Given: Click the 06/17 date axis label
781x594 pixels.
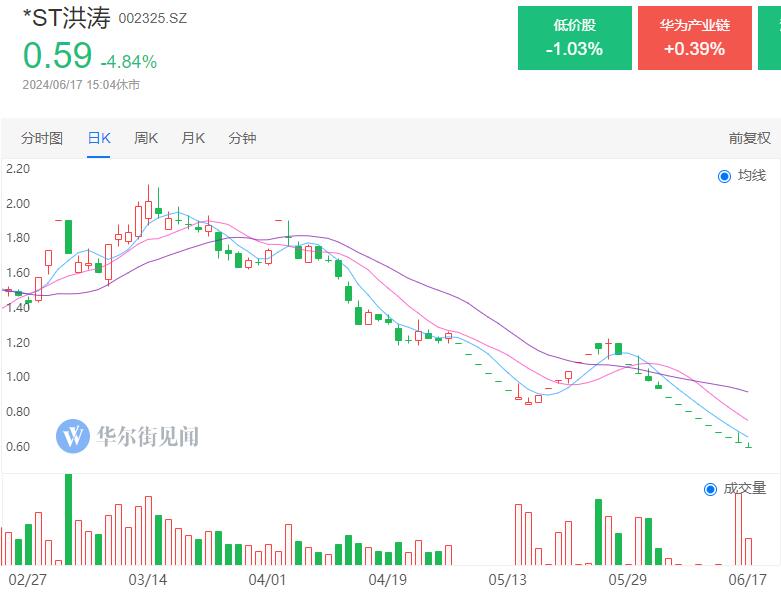Looking at the screenshot, I should pos(747,580).
